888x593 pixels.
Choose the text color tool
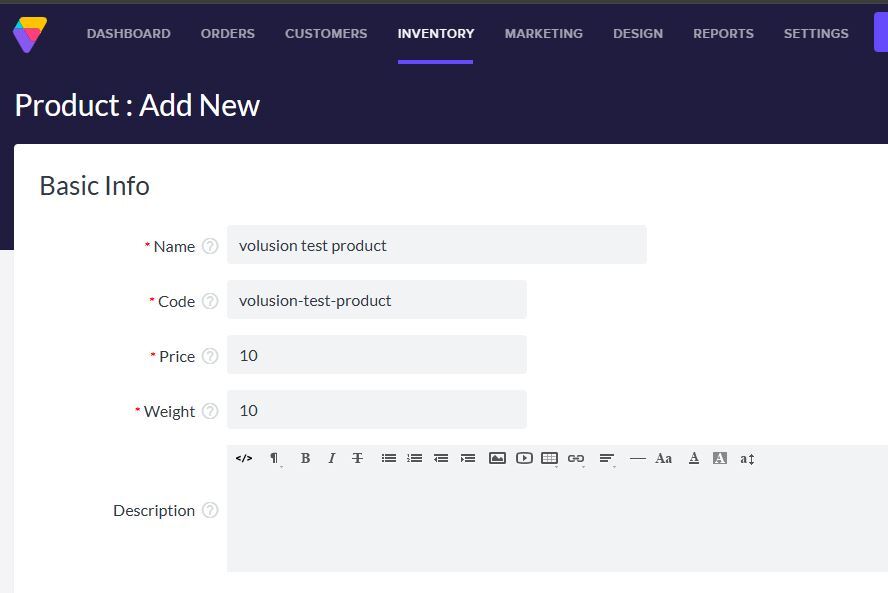693,458
